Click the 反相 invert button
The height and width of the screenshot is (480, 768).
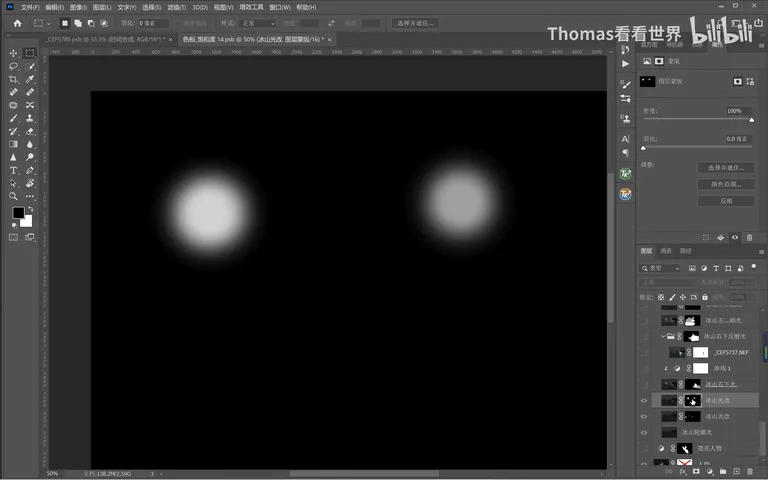pos(726,201)
